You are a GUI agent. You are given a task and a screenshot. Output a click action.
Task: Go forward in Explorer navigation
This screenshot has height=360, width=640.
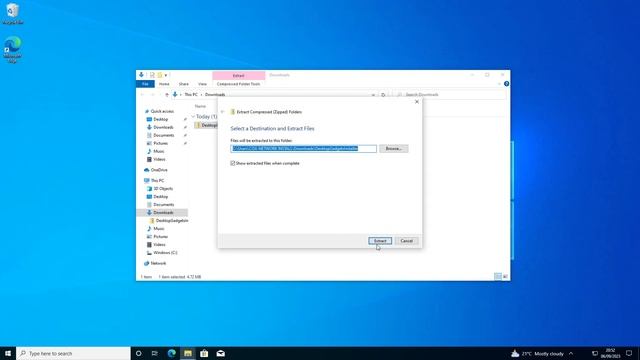(153, 95)
